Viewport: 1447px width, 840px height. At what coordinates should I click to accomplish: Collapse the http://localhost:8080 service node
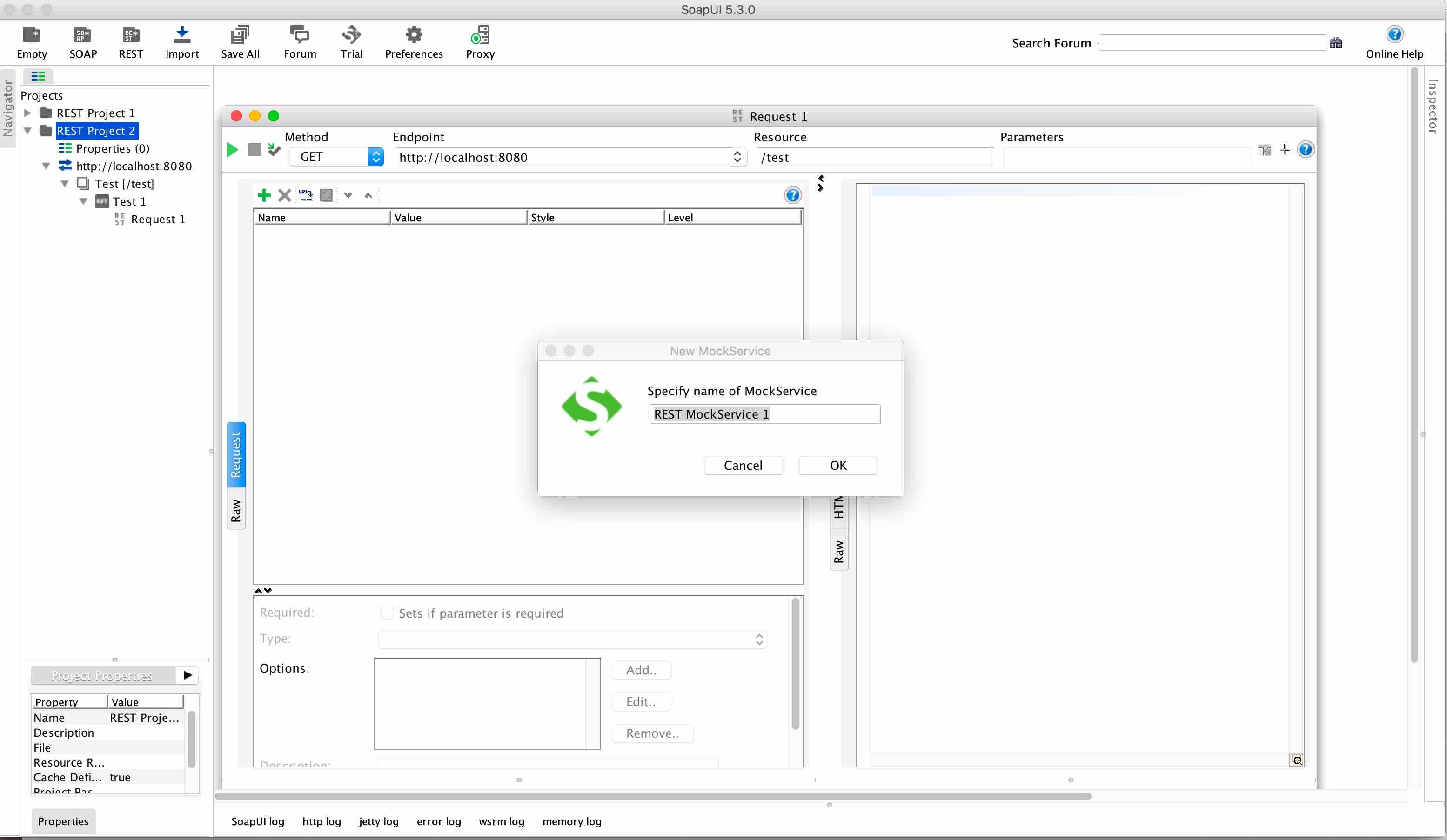click(46, 167)
